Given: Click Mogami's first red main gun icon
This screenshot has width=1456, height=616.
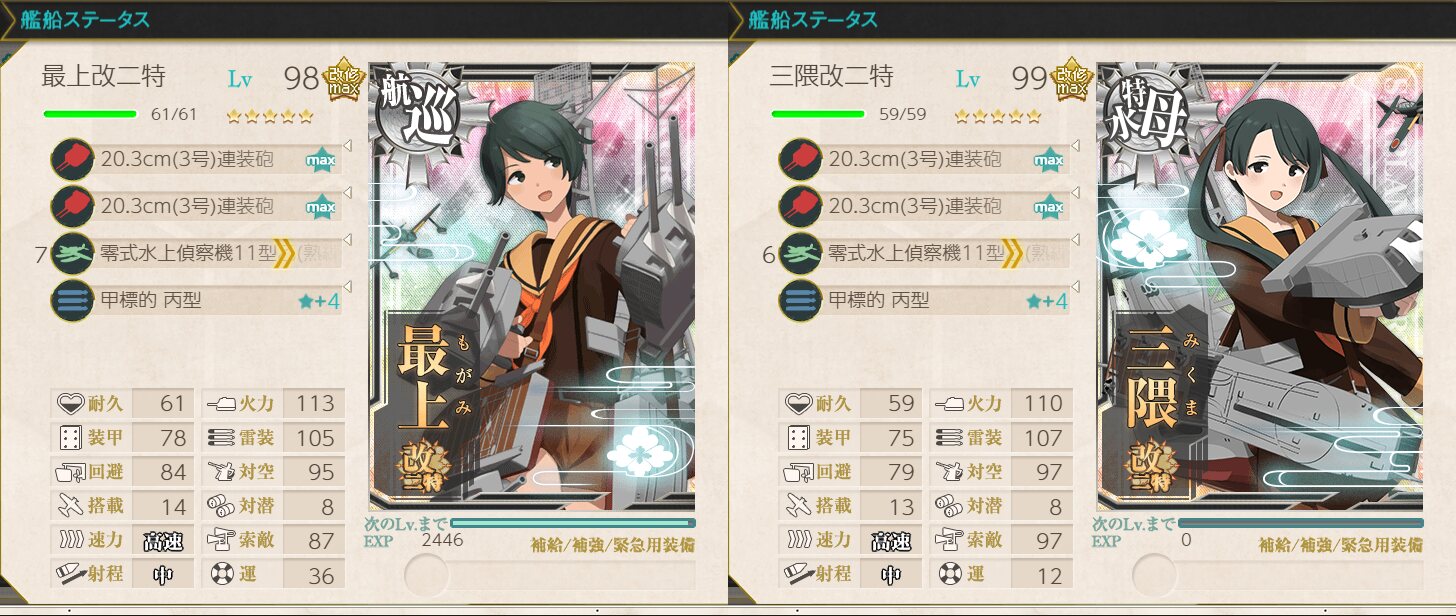Looking at the screenshot, I should pos(72,160).
